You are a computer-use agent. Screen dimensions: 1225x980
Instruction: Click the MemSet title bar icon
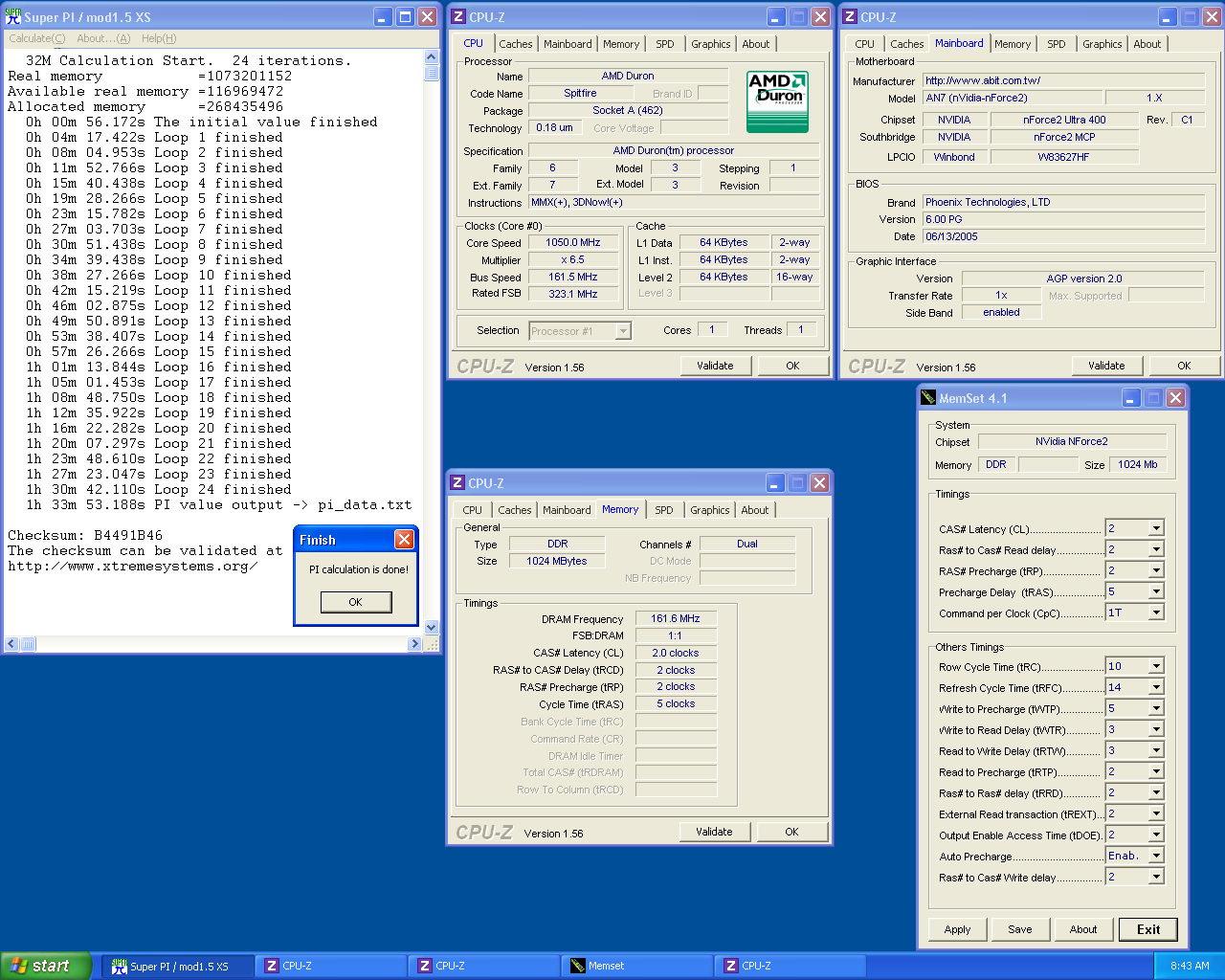pos(927,398)
